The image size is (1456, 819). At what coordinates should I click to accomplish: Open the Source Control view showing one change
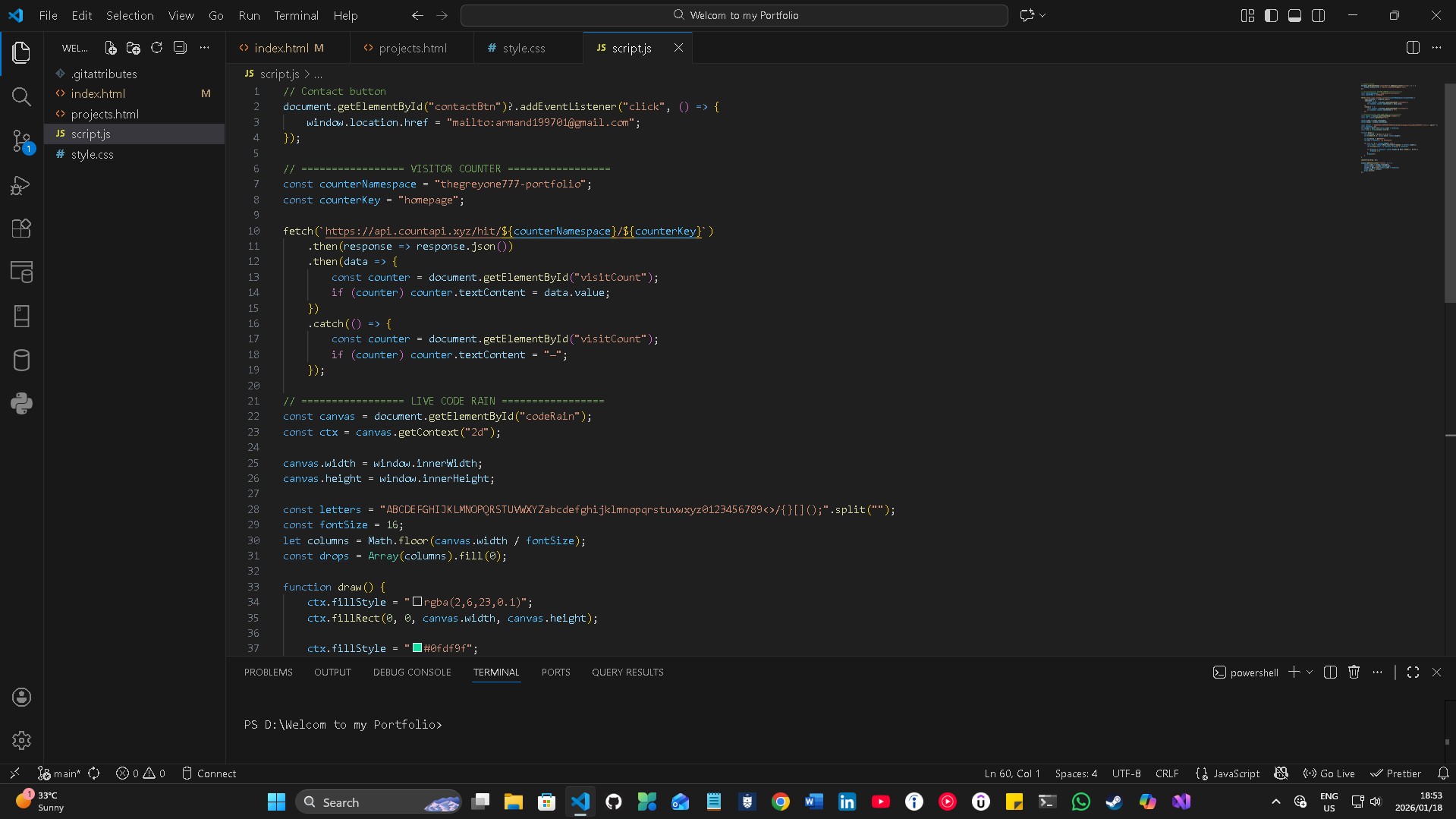tap(21, 141)
